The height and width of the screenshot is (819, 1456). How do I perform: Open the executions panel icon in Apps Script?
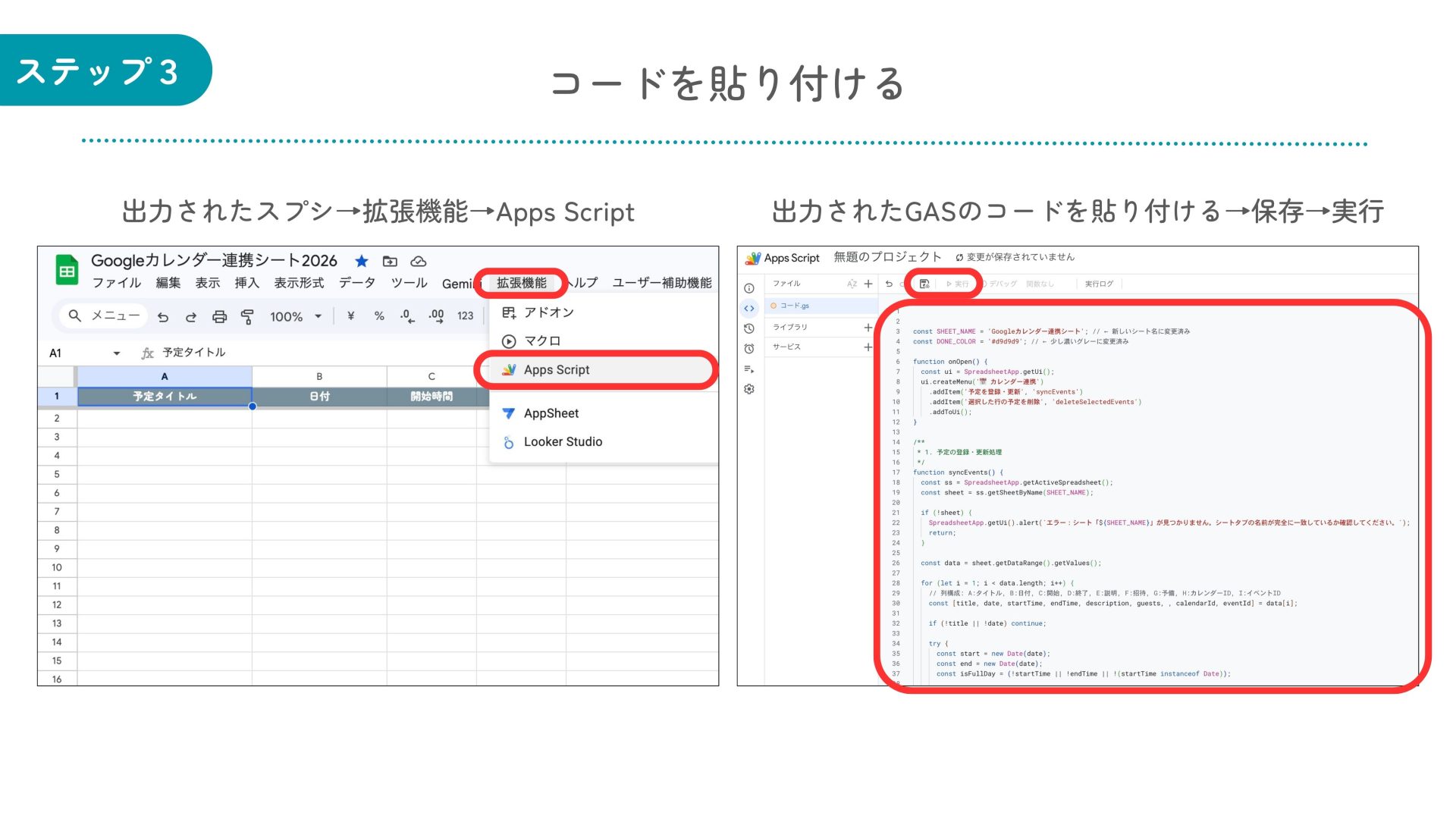coord(749,370)
